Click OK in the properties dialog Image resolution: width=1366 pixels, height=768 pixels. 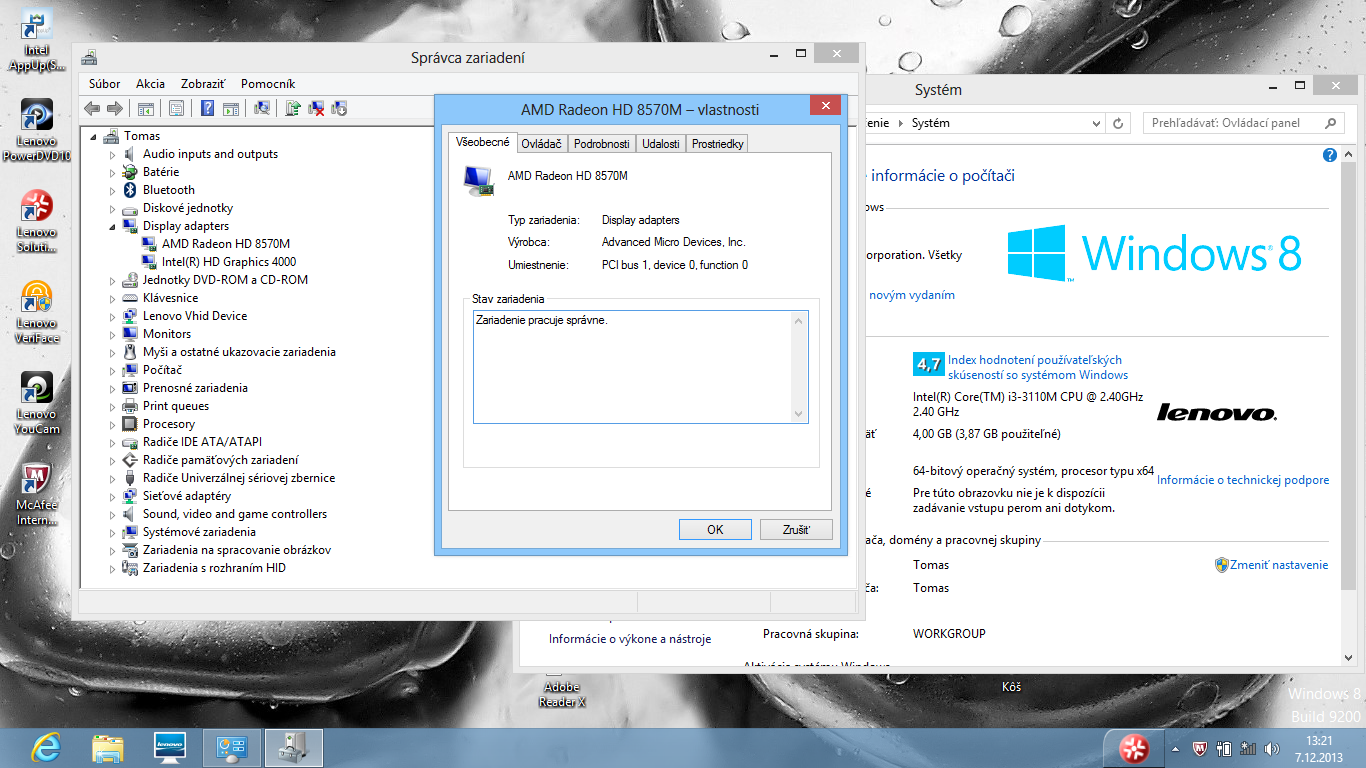(715, 530)
